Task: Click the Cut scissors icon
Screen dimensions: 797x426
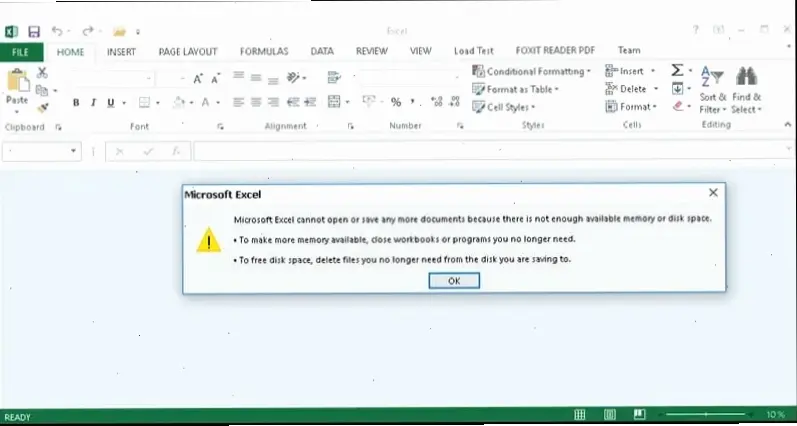Action: (42, 73)
